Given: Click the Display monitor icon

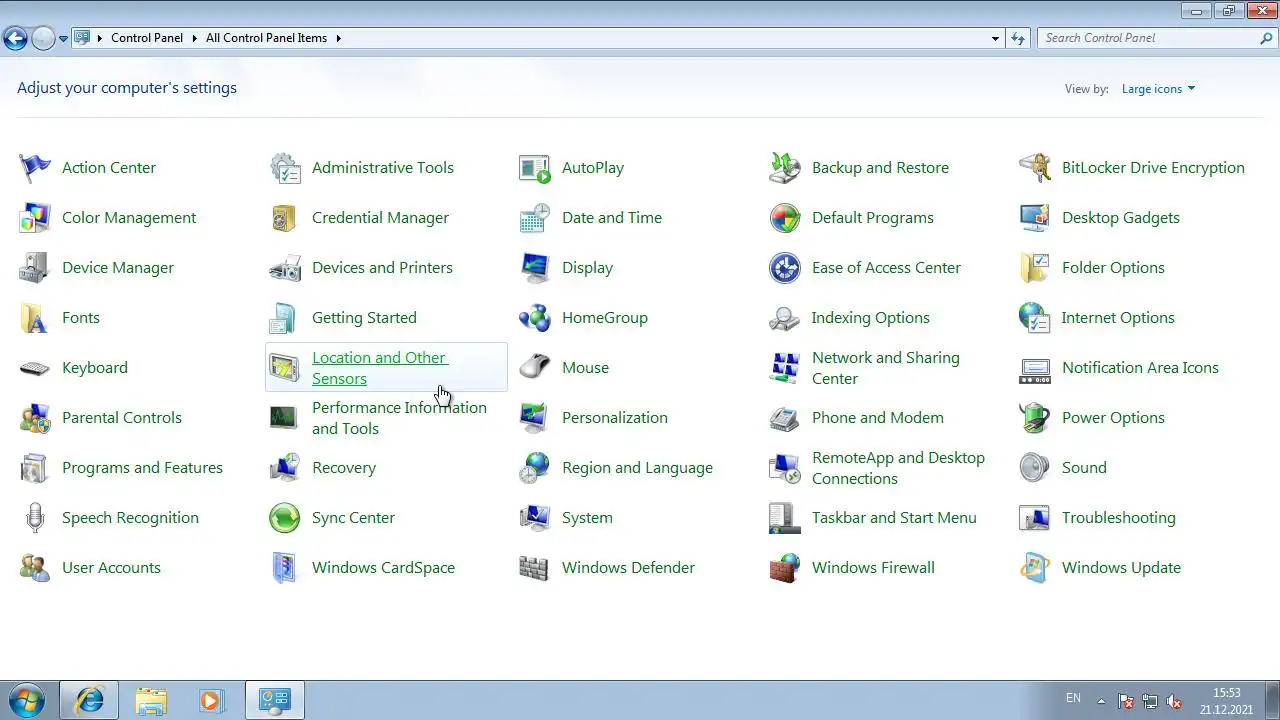Looking at the screenshot, I should (535, 268).
